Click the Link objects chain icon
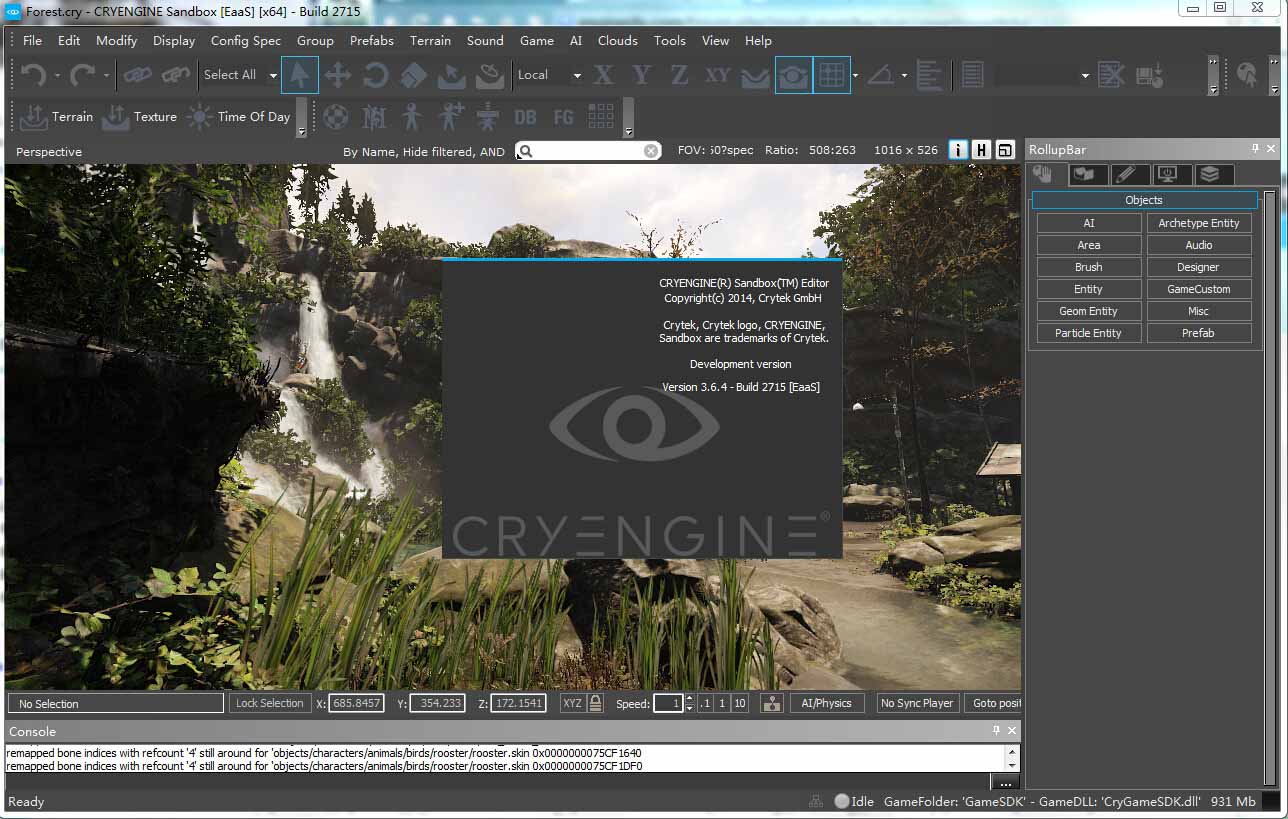 point(137,75)
